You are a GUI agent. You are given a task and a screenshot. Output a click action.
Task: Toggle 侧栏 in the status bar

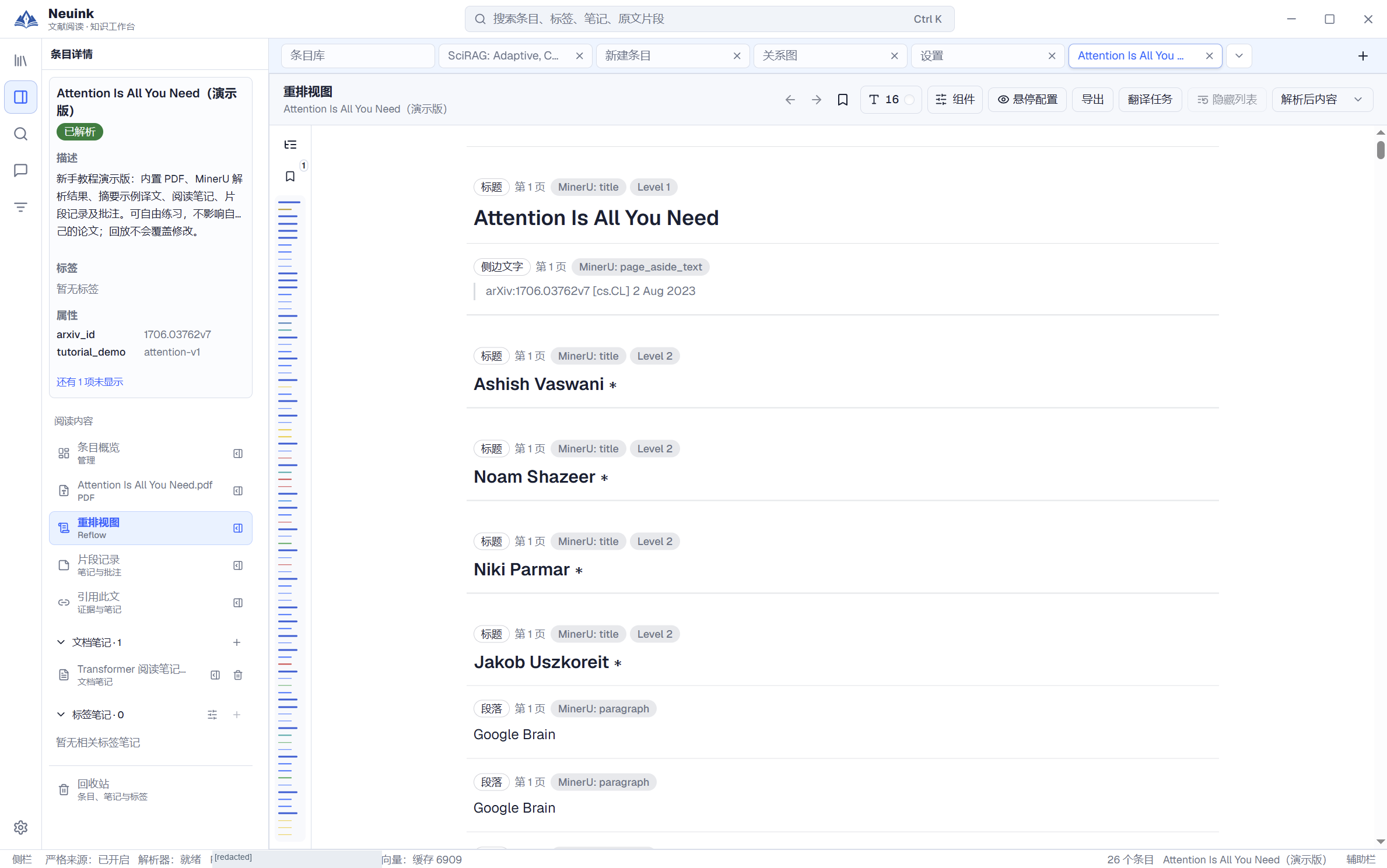[22, 859]
